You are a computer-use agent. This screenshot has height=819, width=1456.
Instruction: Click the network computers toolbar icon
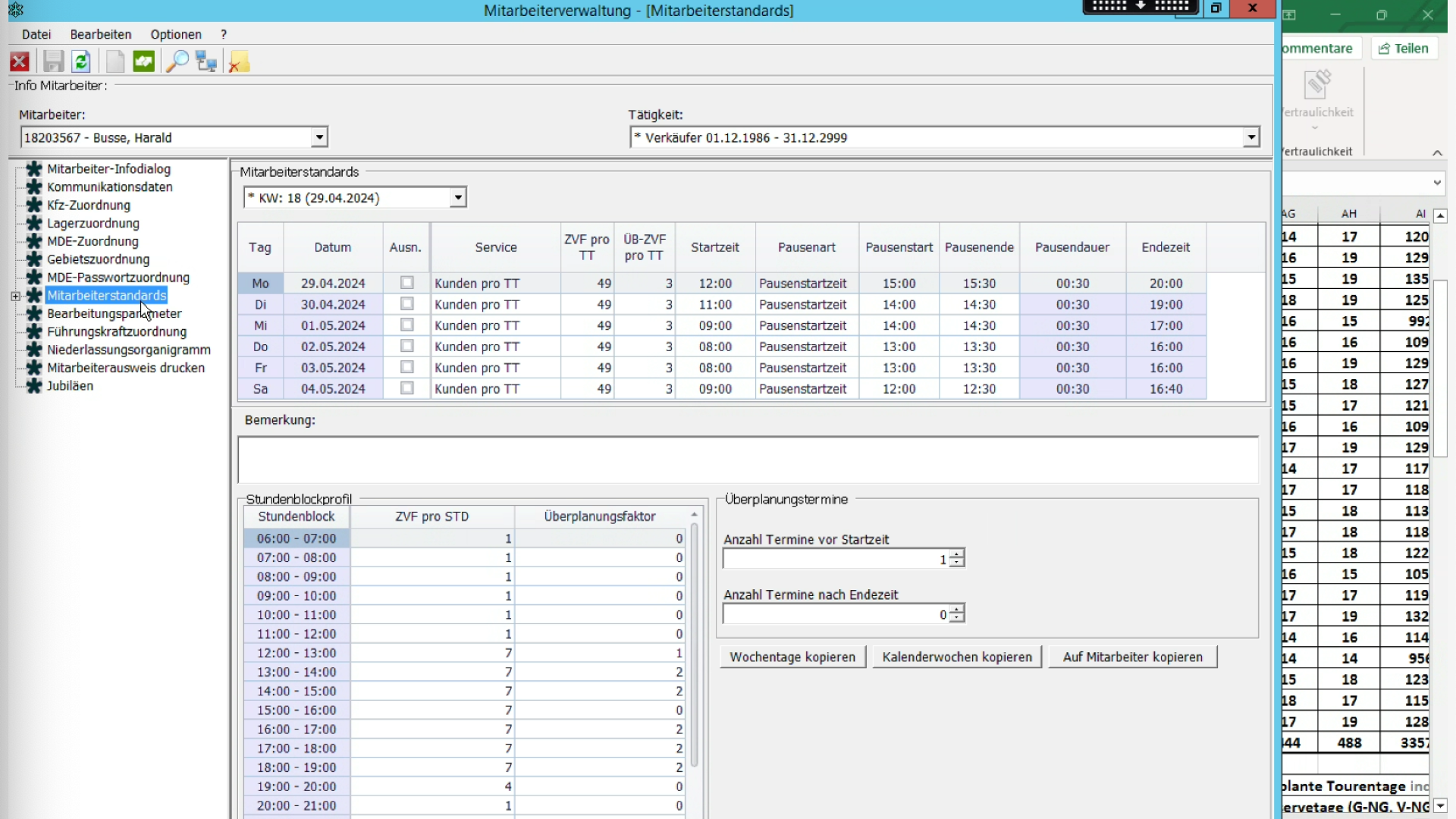206,61
